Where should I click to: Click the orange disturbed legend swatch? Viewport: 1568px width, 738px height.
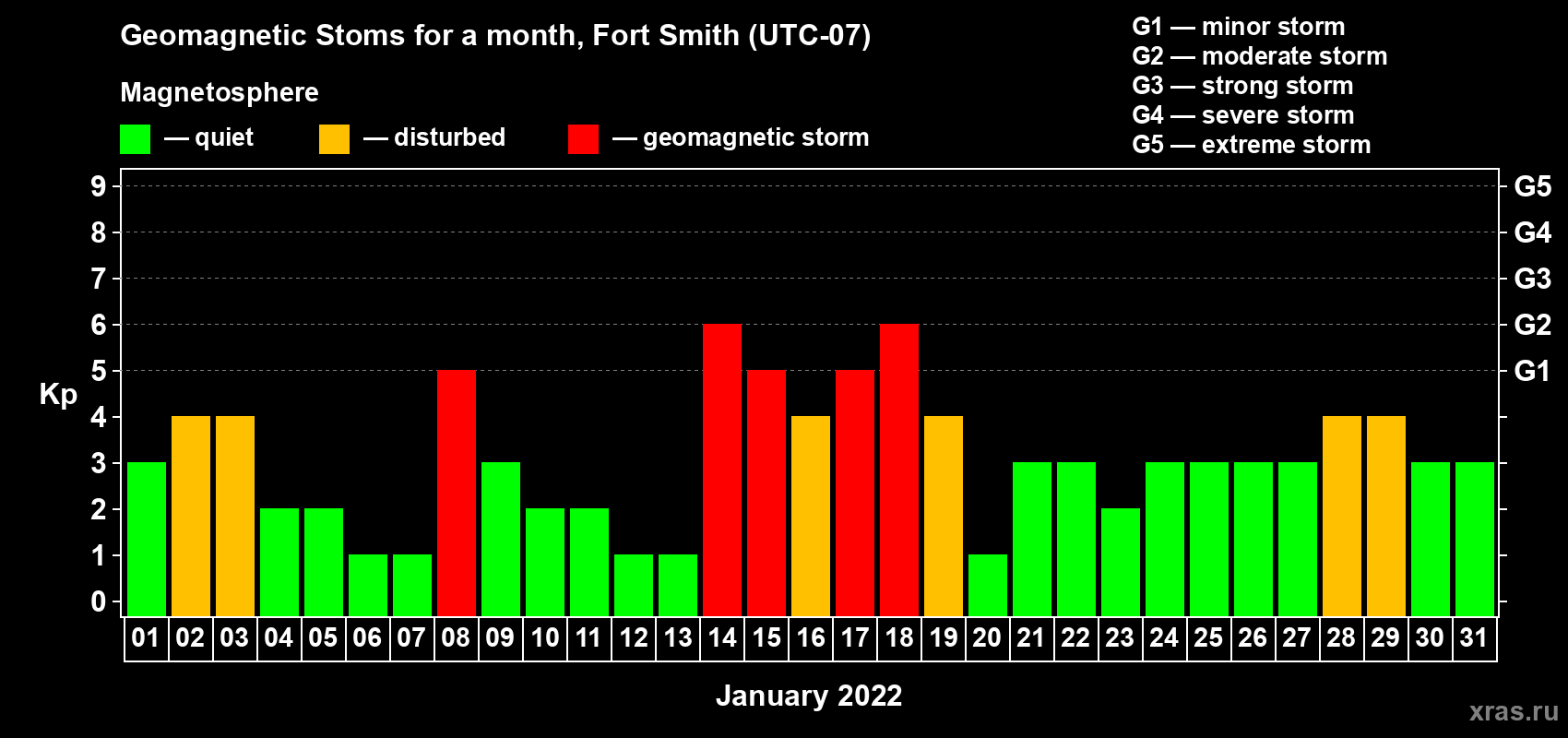click(x=334, y=139)
